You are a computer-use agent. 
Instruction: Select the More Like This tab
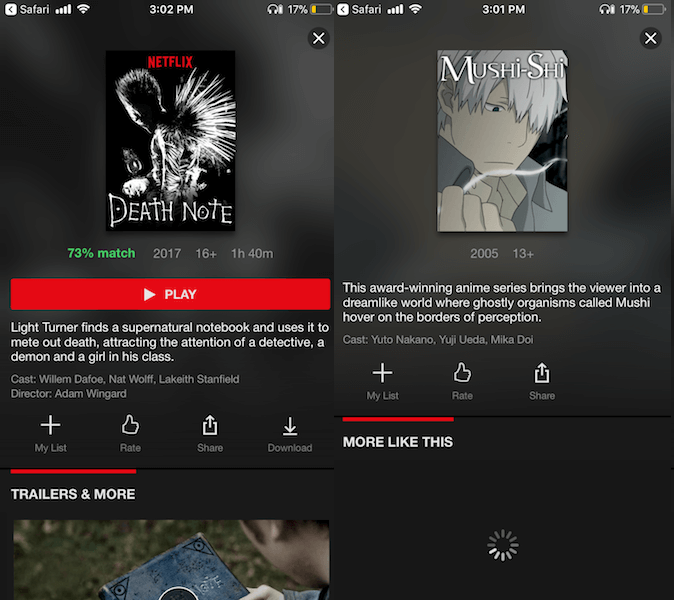[x=398, y=442]
